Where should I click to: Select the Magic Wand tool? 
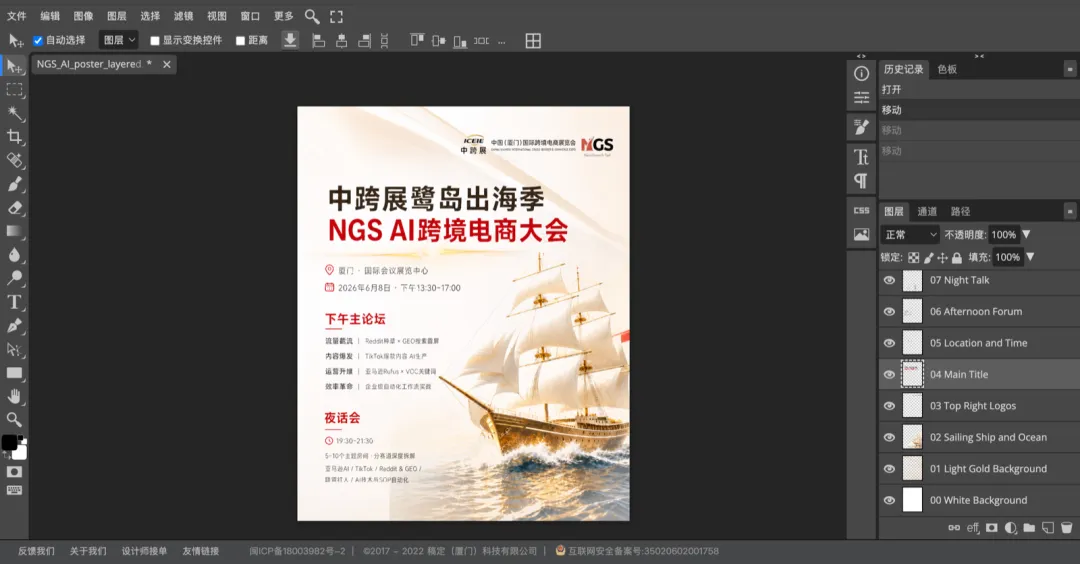coord(14,113)
